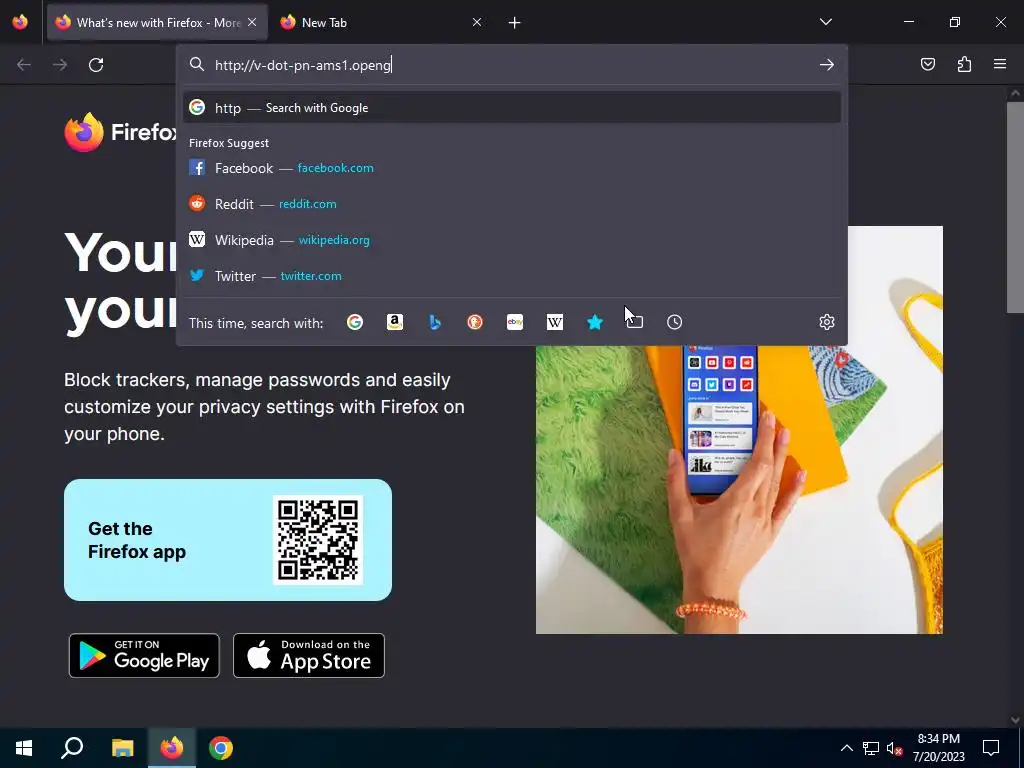1024x768 pixels.
Task: Switch to the New Tab tab
Action: click(x=381, y=22)
